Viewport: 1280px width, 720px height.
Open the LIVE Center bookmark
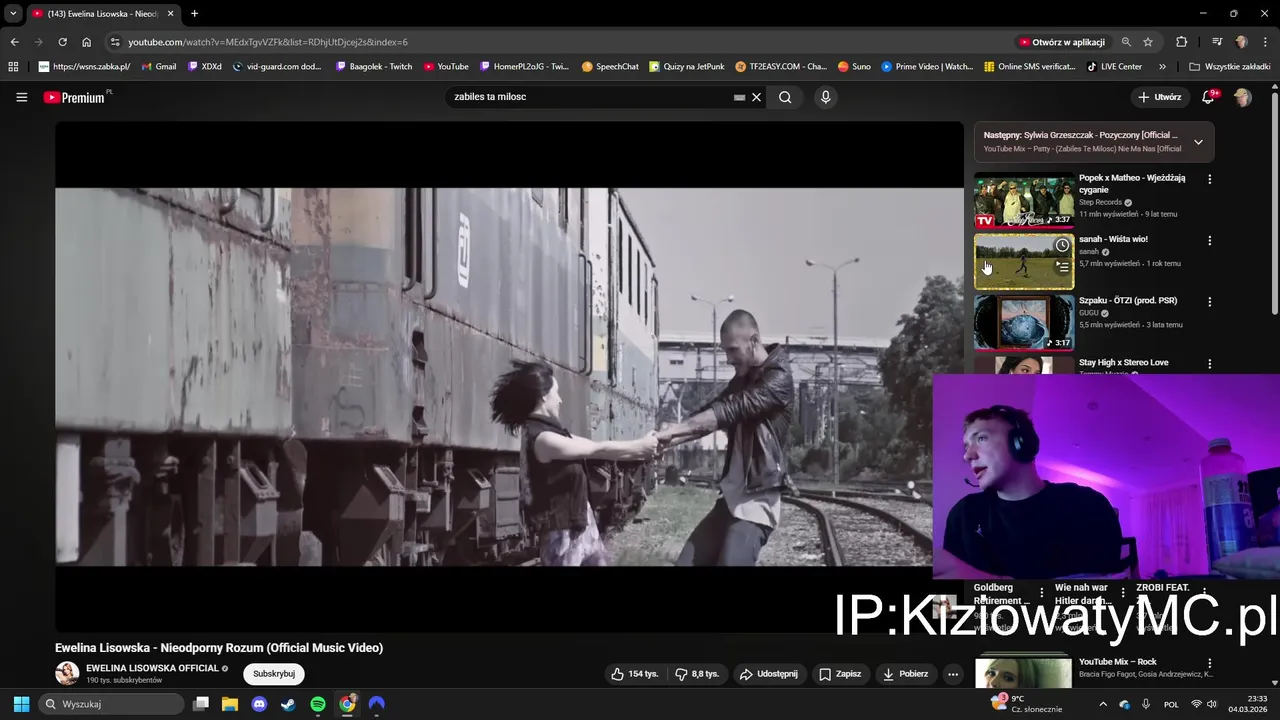coord(1114,67)
